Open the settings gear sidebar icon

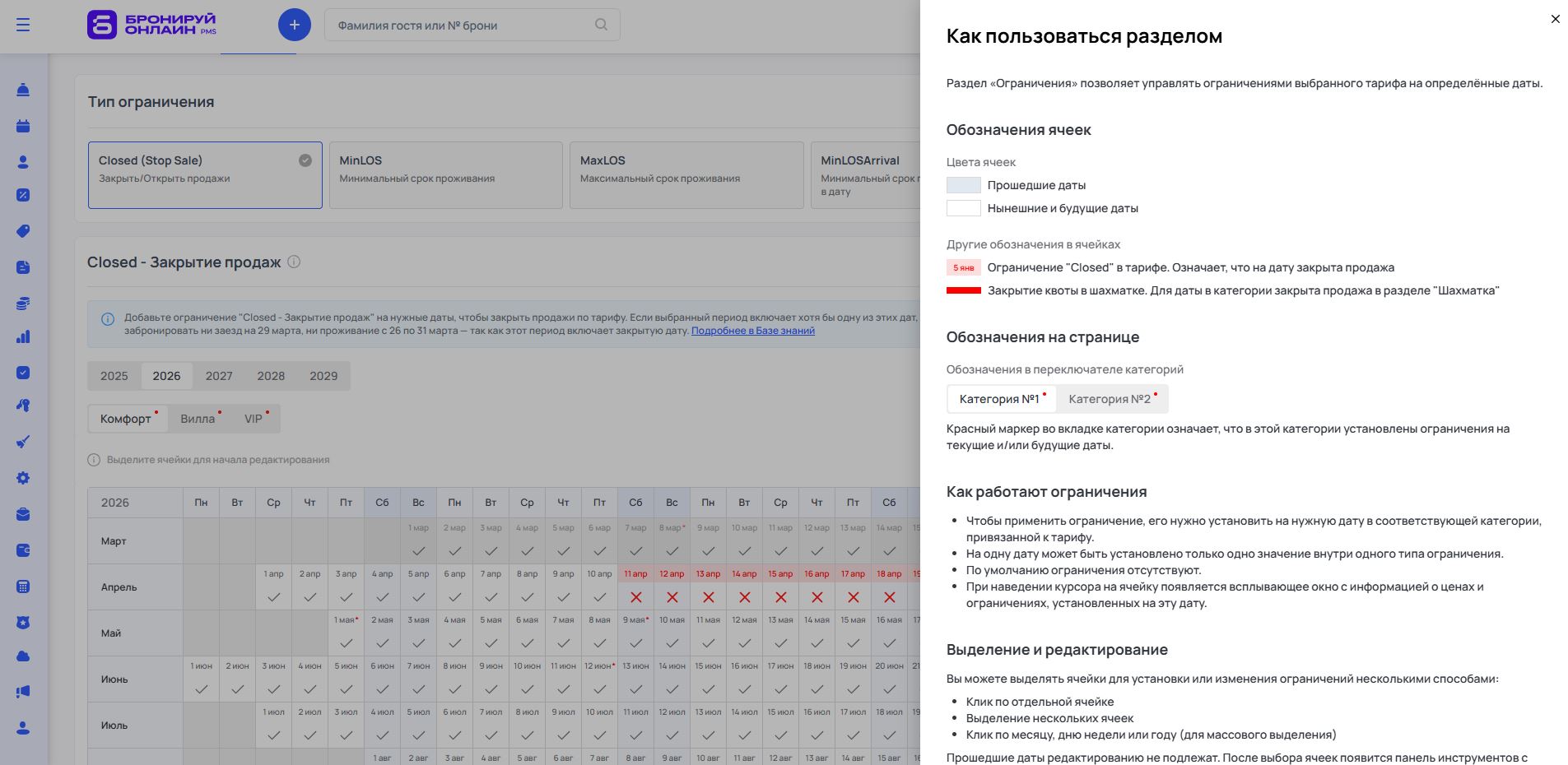(x=23, y=478)
